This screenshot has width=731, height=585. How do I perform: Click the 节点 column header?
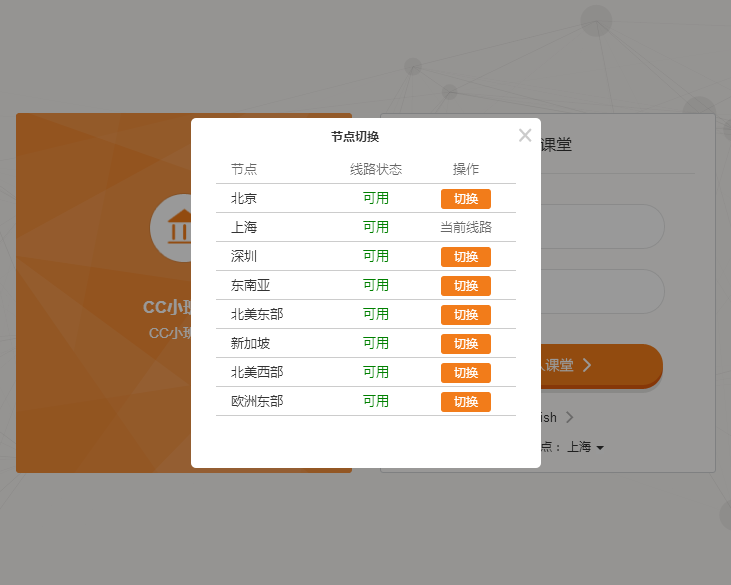tap(244, 169)
